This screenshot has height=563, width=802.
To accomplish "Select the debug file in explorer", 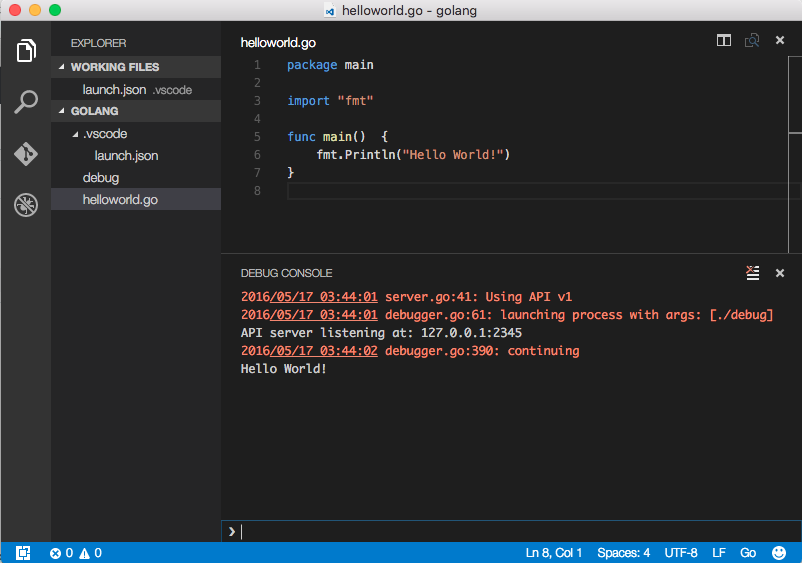I will coord(136,177).
